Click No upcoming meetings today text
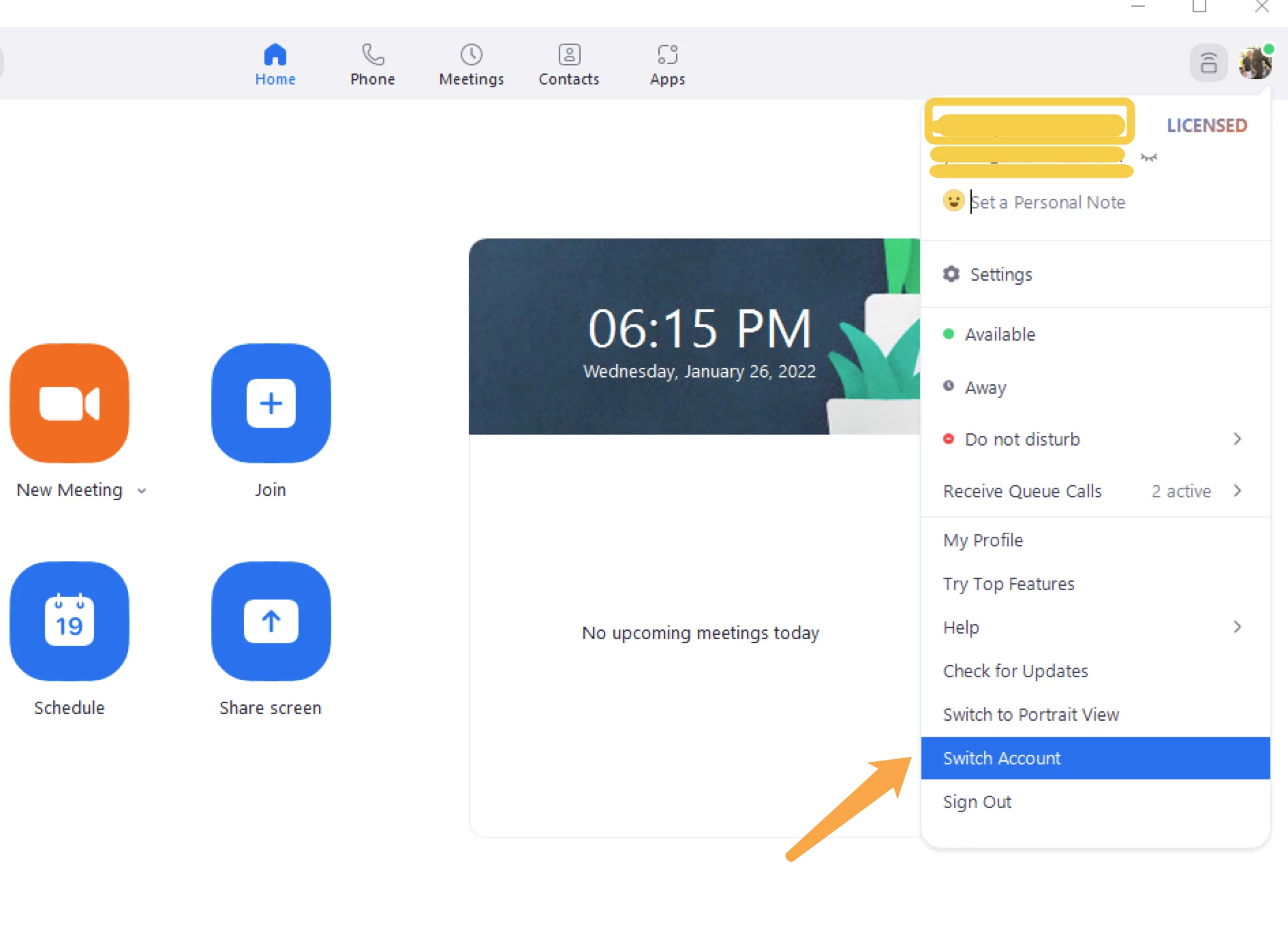The width and height of the screenshot is (1288, 932). [x=701, y=633]
